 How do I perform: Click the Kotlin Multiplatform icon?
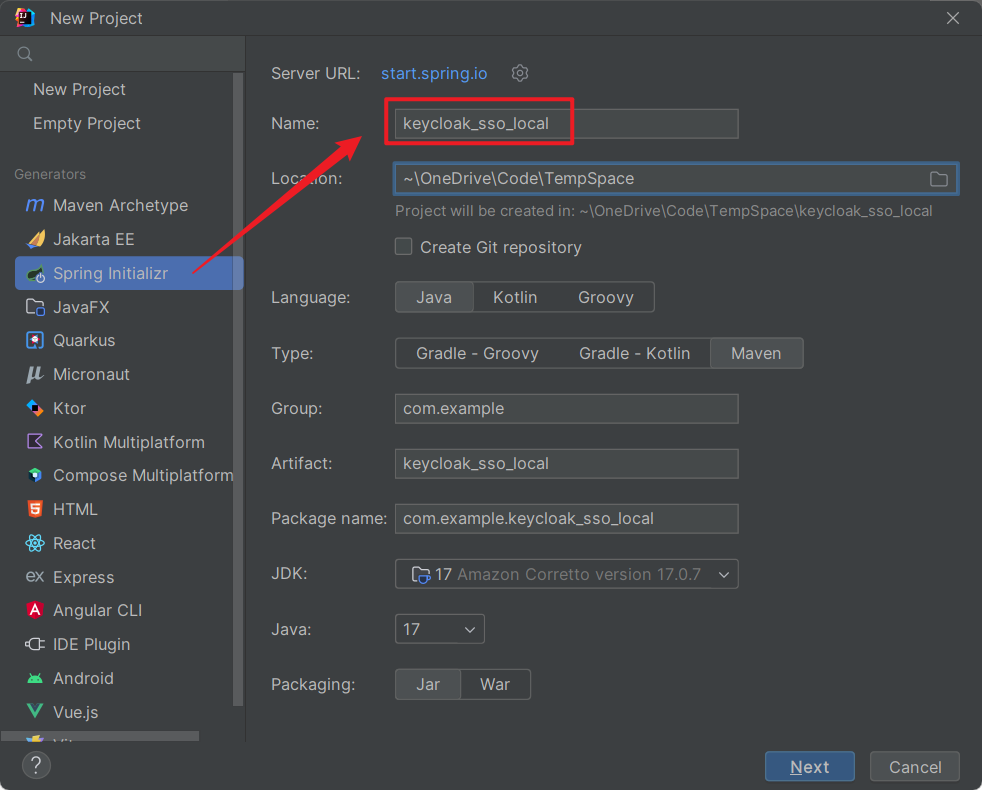(35, 442)
